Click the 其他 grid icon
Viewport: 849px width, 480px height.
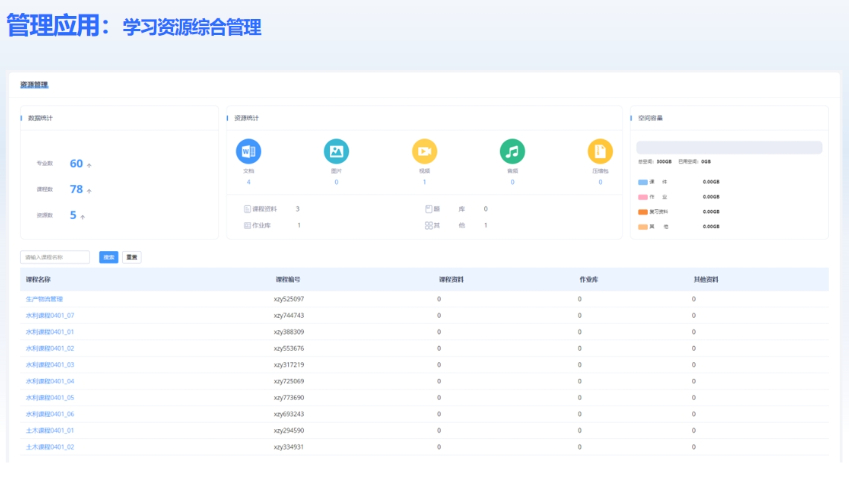point(429,225)
